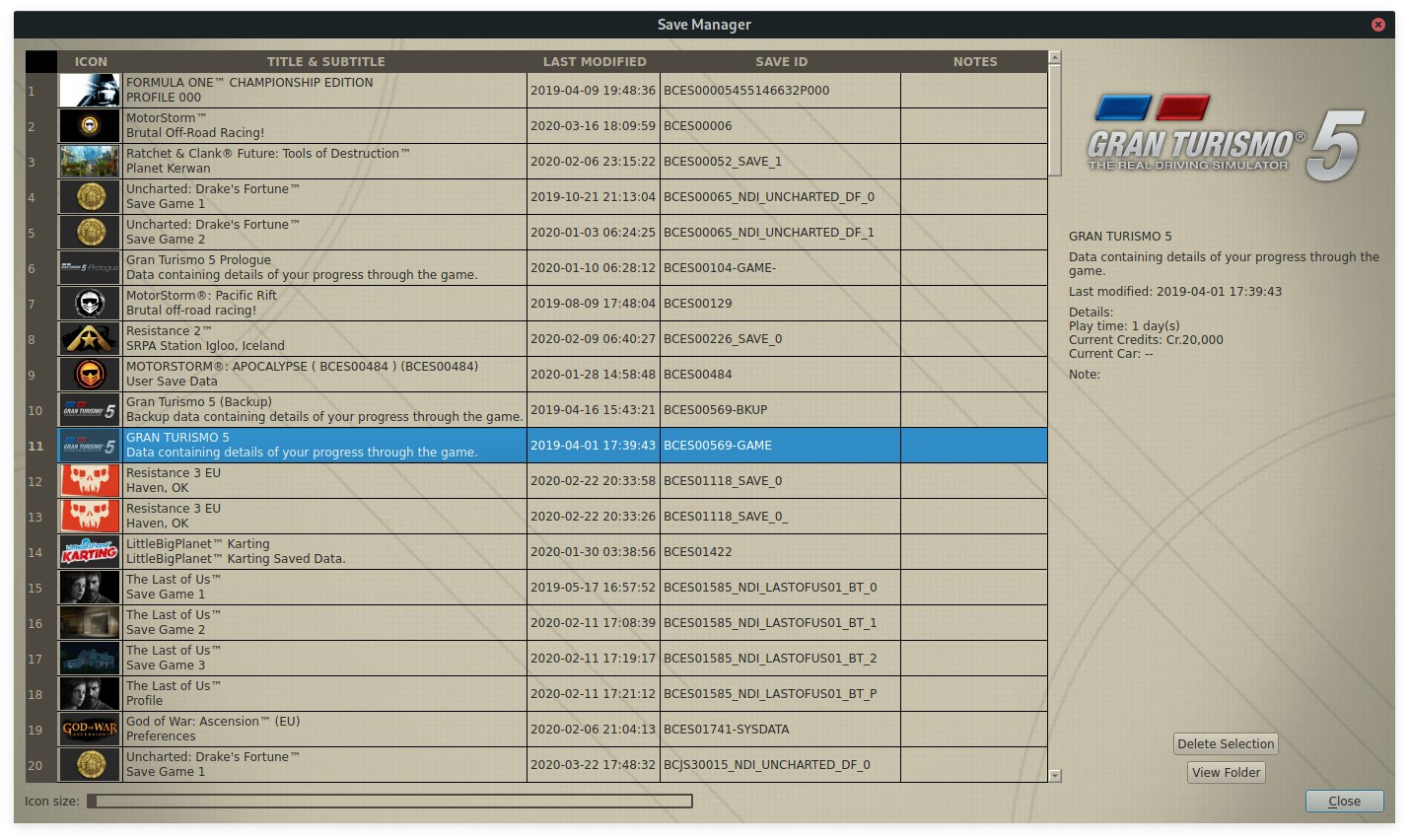Select the date '2020-03-22 17:48:32'

tap(593, 765)
